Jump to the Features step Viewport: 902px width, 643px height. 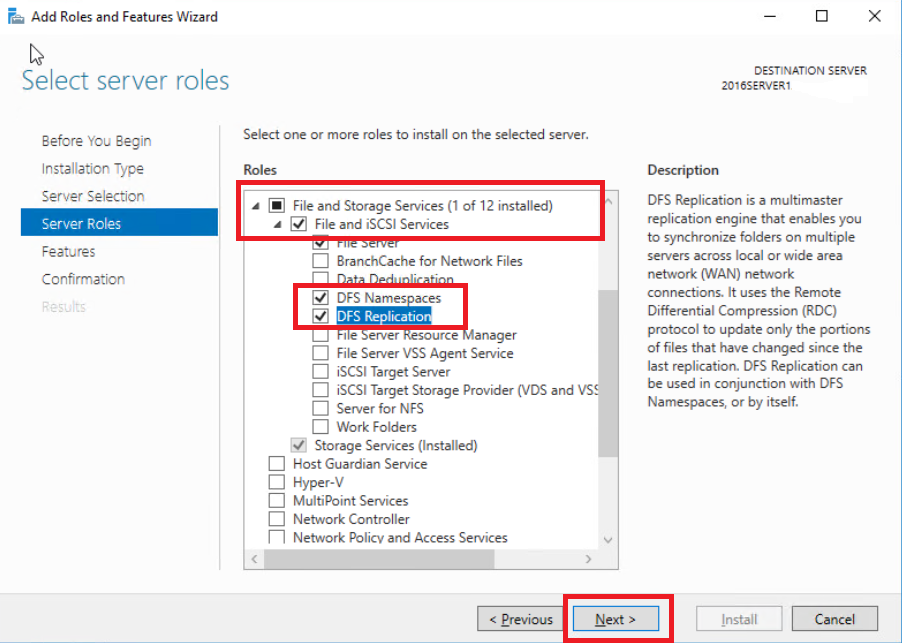68,251
